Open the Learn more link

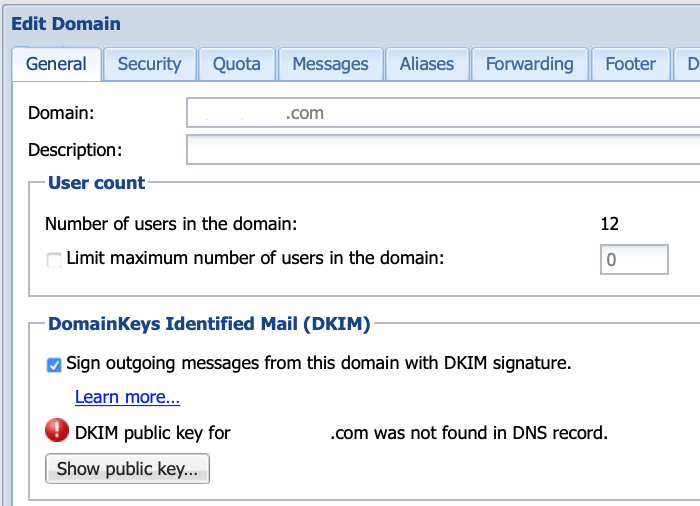point(127,397)
